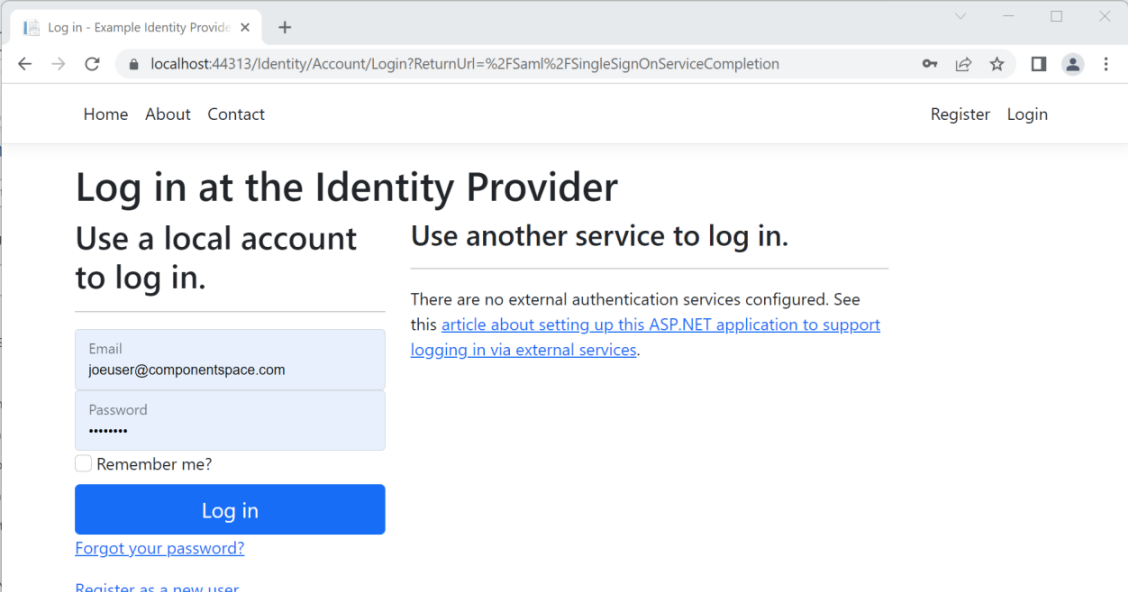The image size is (1128, 592).
Task: Click the browser profile avatar icon
Action: pyautogui.click(x=1072, y=63)
